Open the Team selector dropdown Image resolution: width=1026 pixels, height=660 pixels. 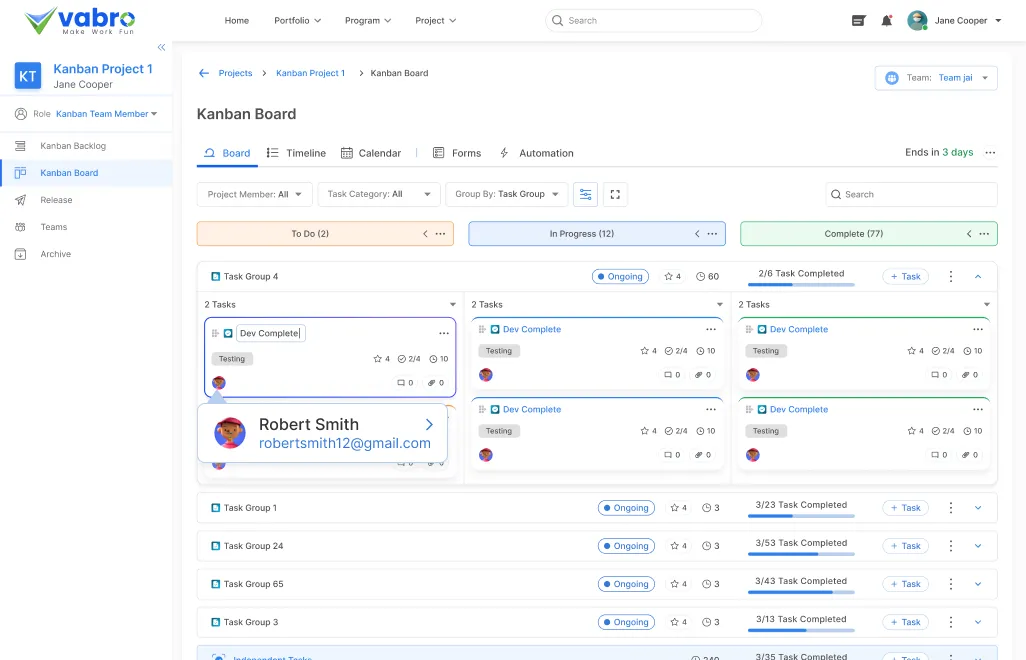(936, 78)
